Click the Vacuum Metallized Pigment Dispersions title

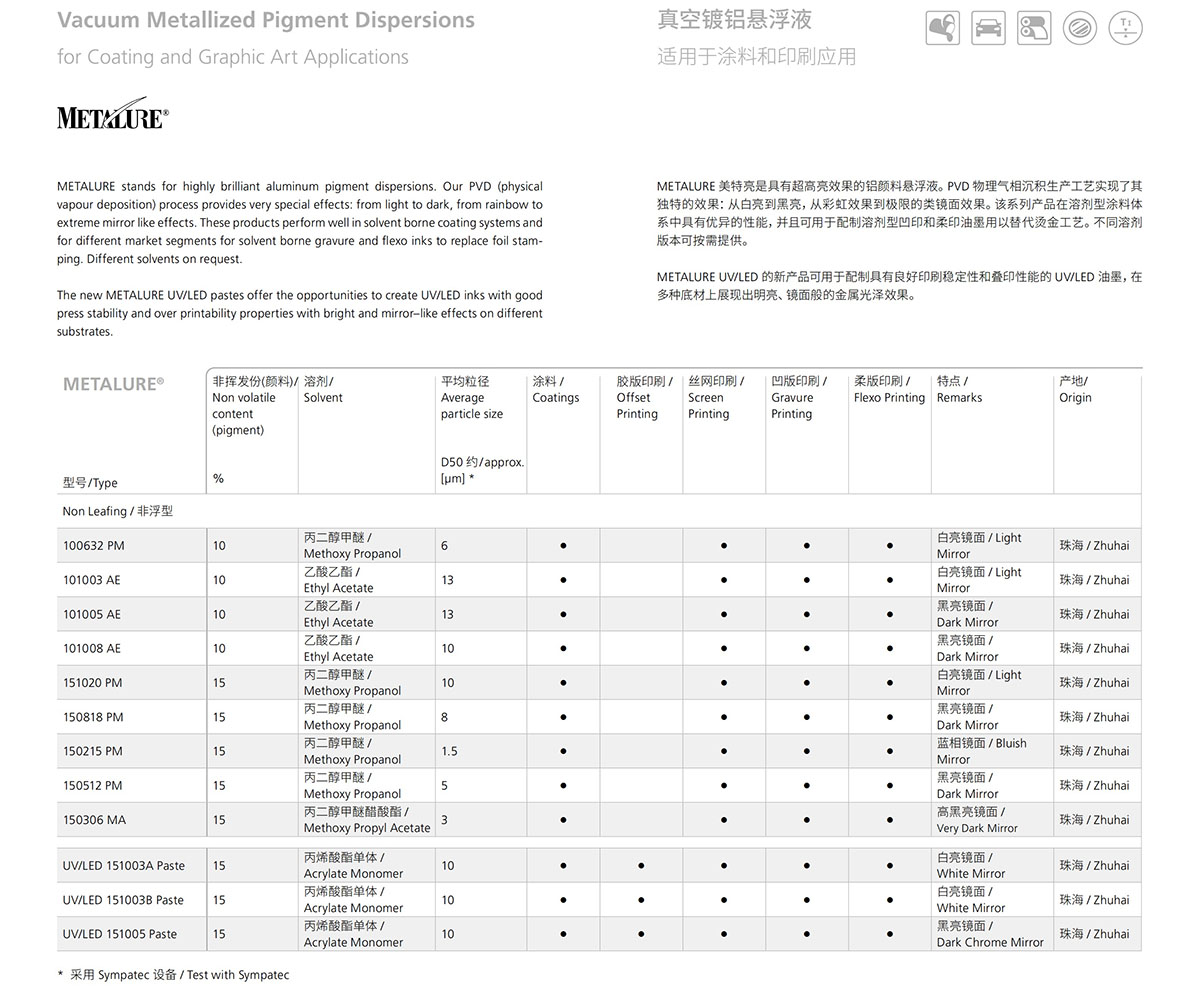click(266, 20)
